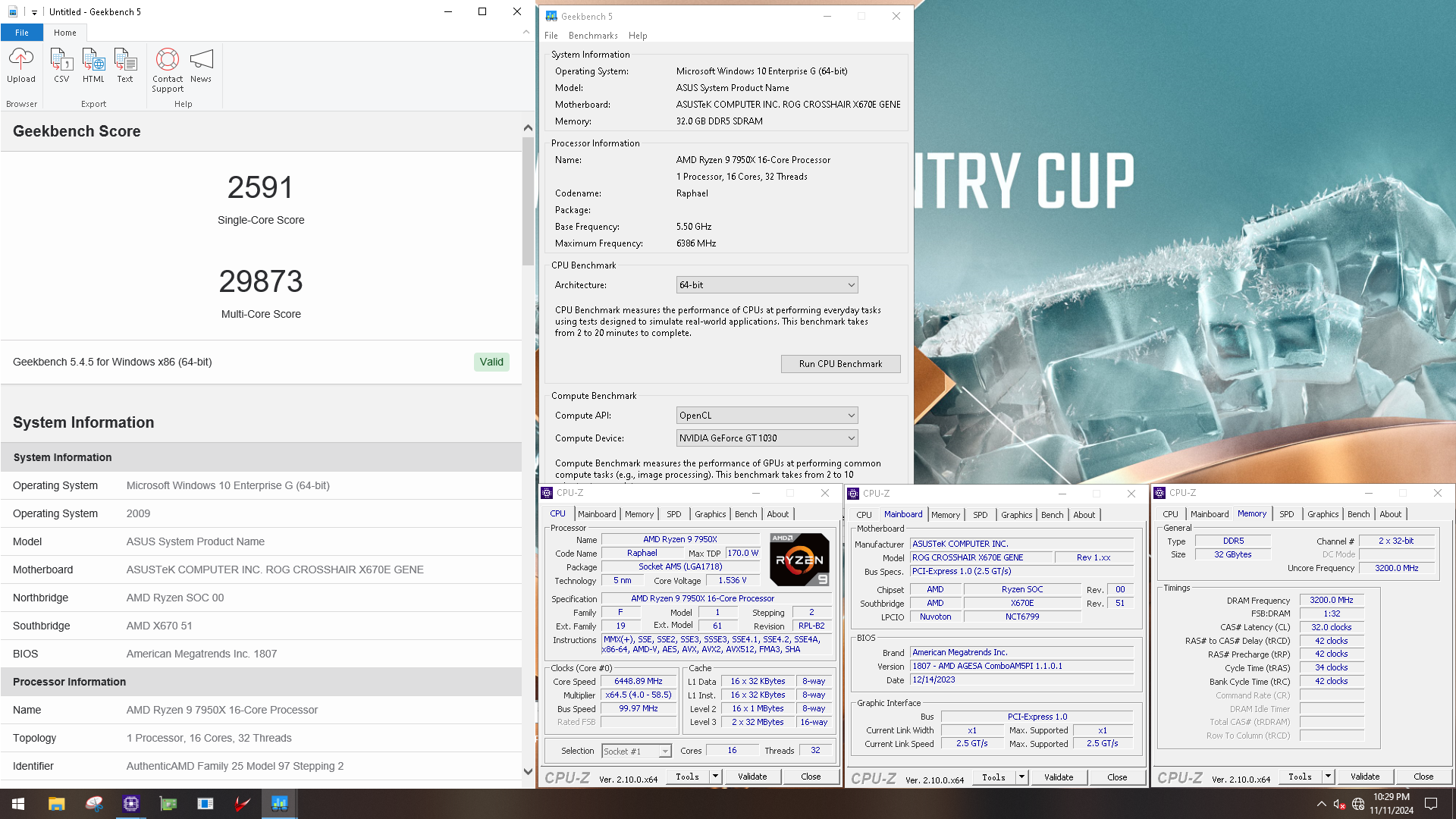Click the Single-Core Score value 2591

tap(260, 187)
